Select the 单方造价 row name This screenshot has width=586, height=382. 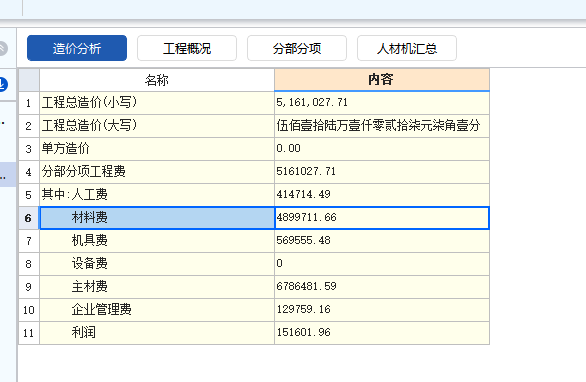[157, 149]
